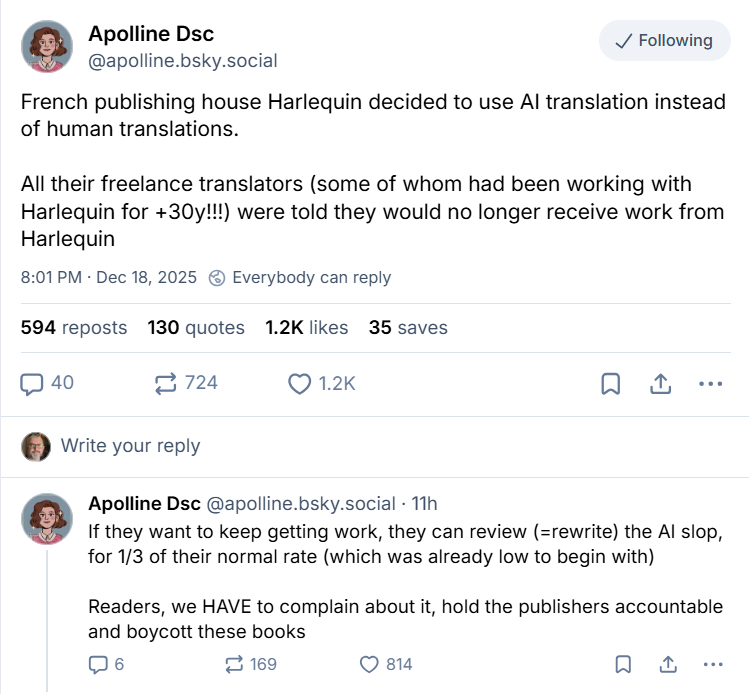Open Apolline Dsc's avatar at top
This screenshot has width=749, height=694.
[47, 47]
